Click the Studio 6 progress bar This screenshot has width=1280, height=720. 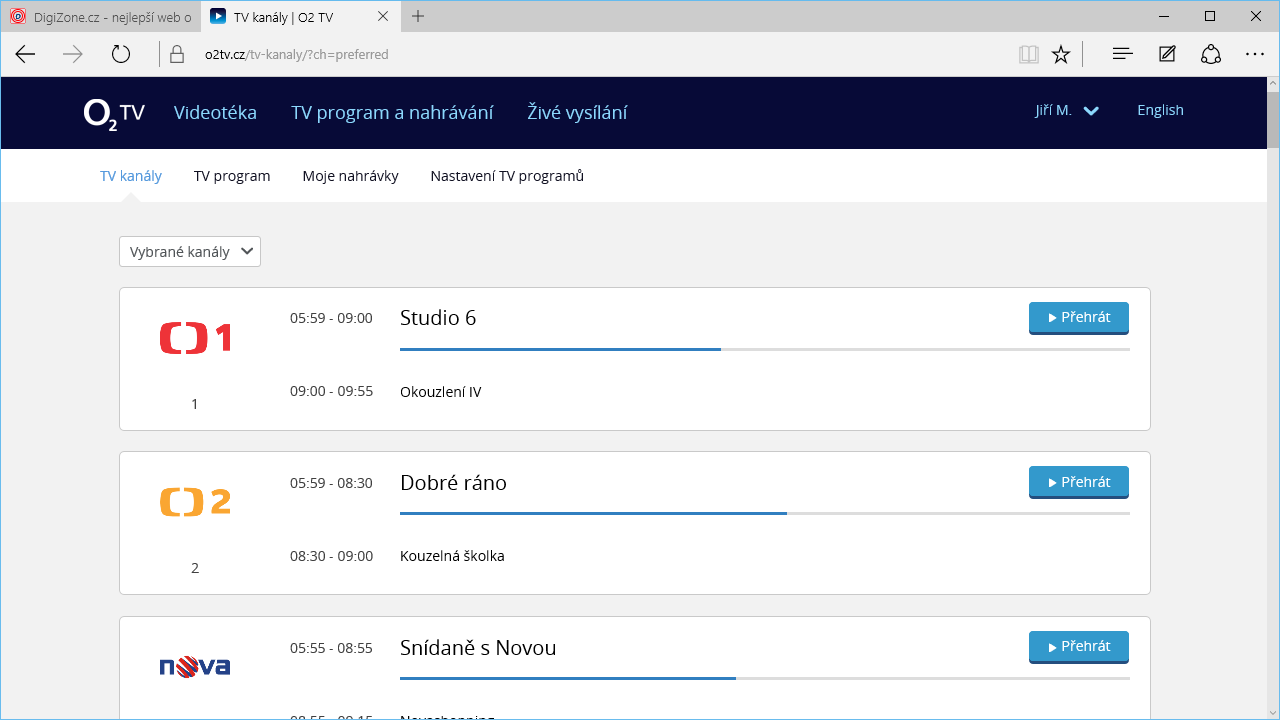point(765,349)
